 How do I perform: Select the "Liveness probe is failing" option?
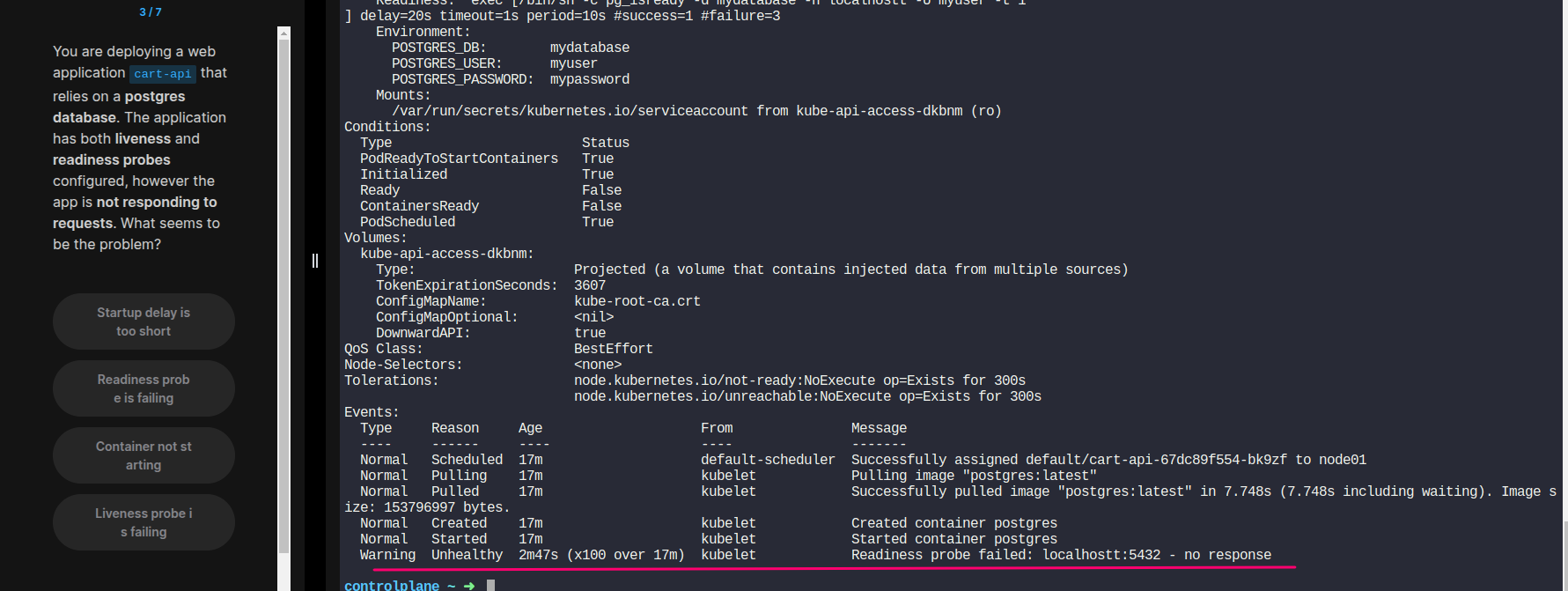tap(144, 522)
